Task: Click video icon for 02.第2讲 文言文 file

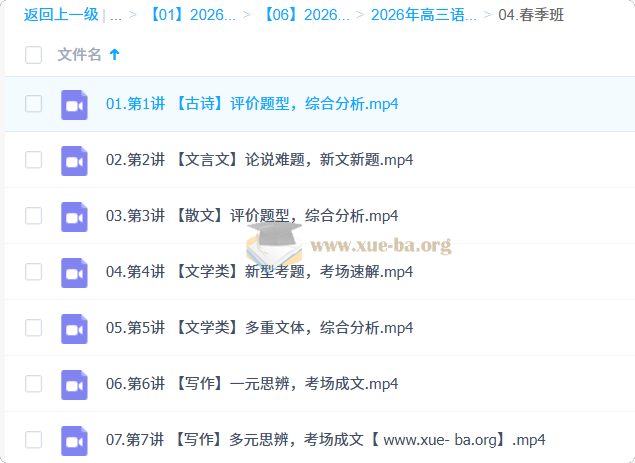Action: pyautogui.click(x=74, y=160)
